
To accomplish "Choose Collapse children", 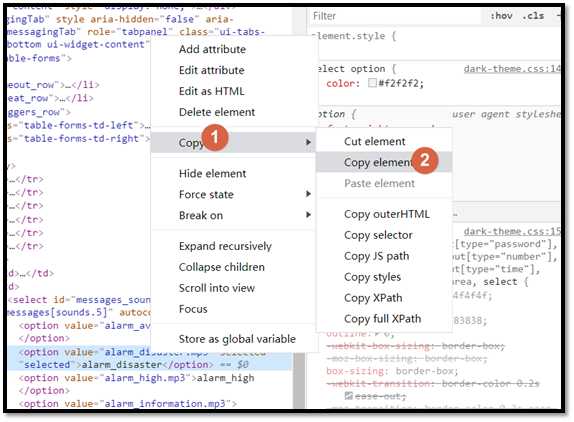I will (x=221, y=267).
